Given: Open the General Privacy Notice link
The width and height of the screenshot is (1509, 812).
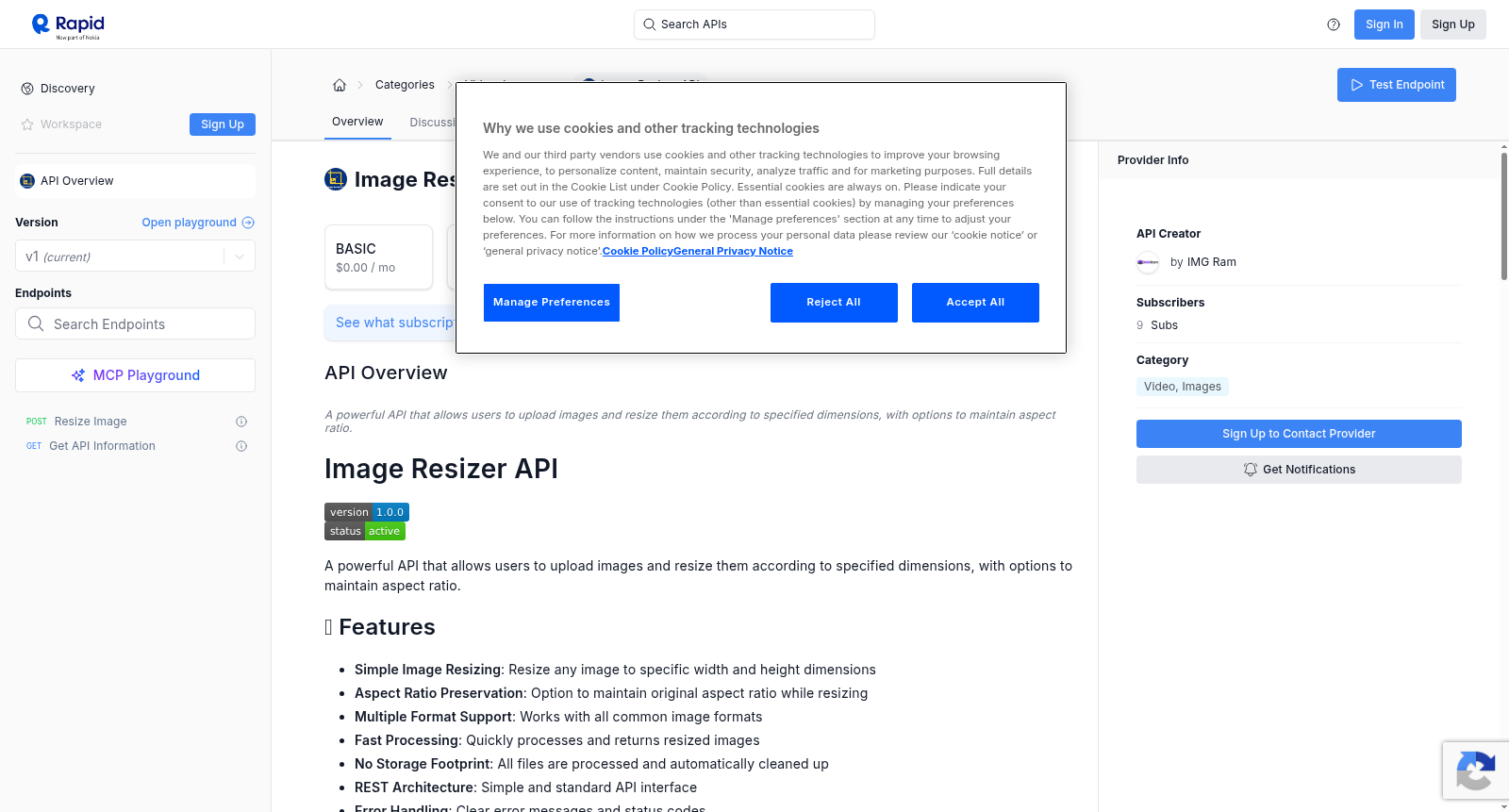Looking at the screenshot, I should (x=733, y=251).
